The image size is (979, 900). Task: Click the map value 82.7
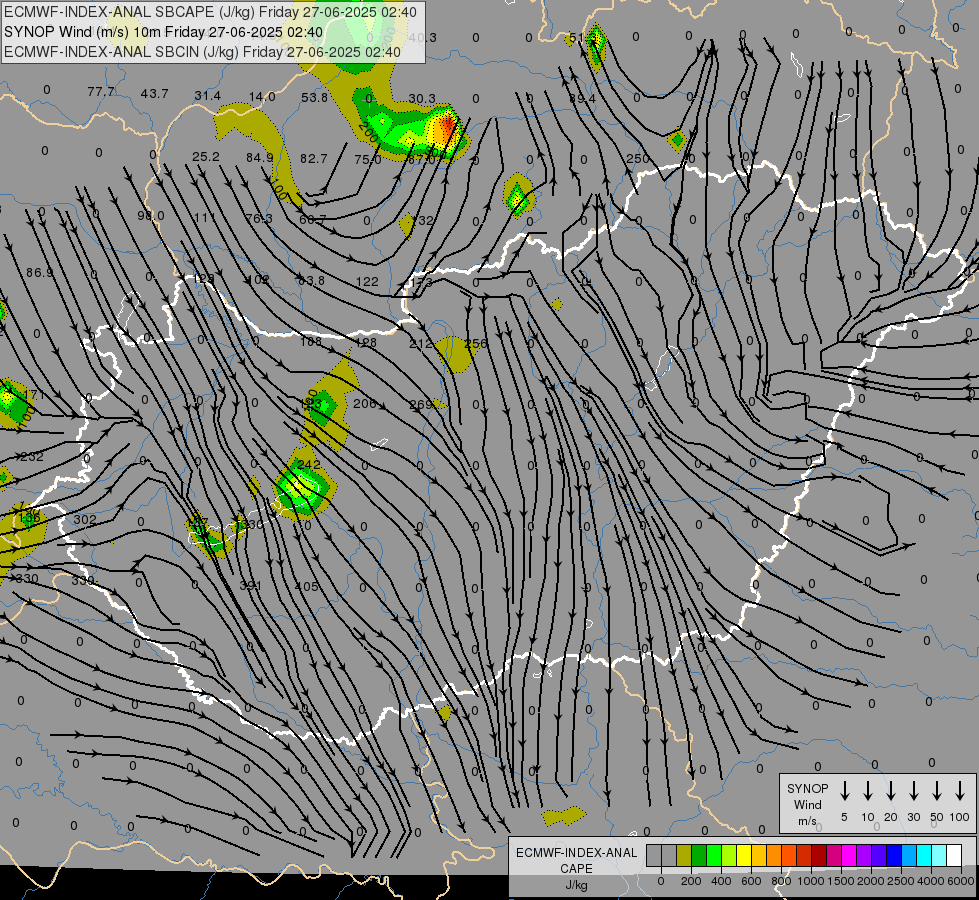point(313,158)
